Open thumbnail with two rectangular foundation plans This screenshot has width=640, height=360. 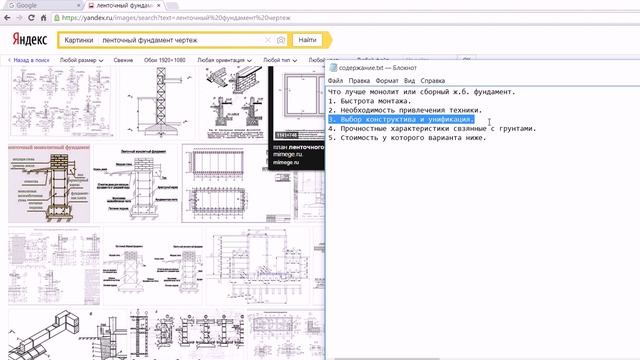(x=237, y=183)
